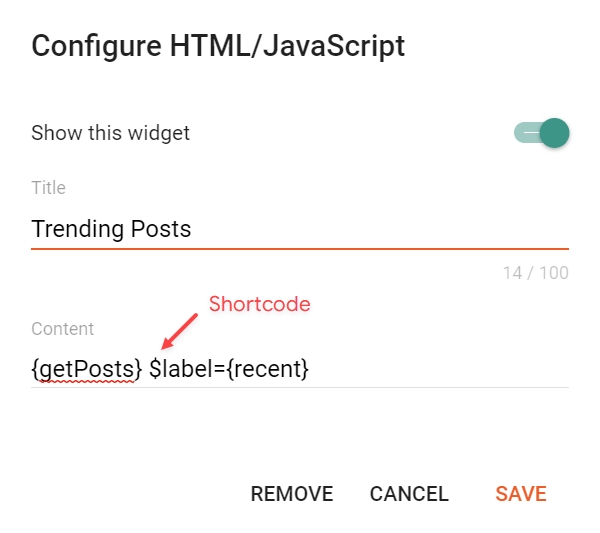
Task: Click the 14 / 100 character counter
Action: click(x=536, y=273)
